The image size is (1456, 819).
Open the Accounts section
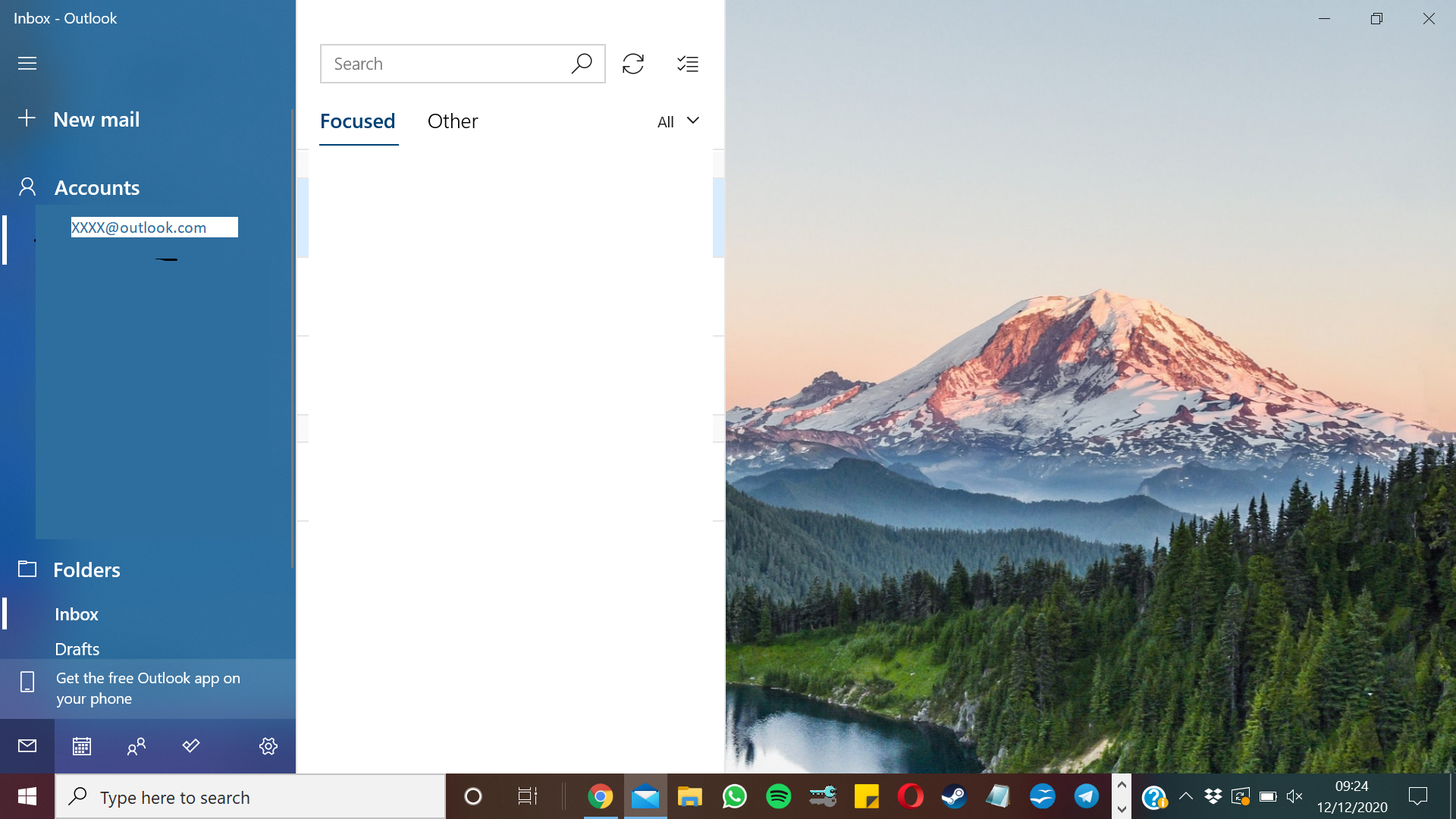point(96,187)
